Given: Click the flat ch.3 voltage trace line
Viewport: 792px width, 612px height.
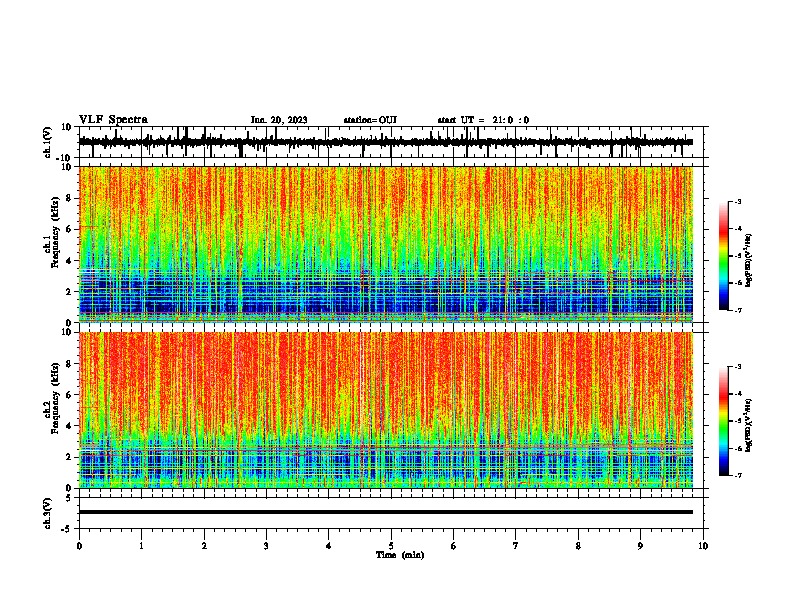Looking at the screenshot, I should 386,512.
